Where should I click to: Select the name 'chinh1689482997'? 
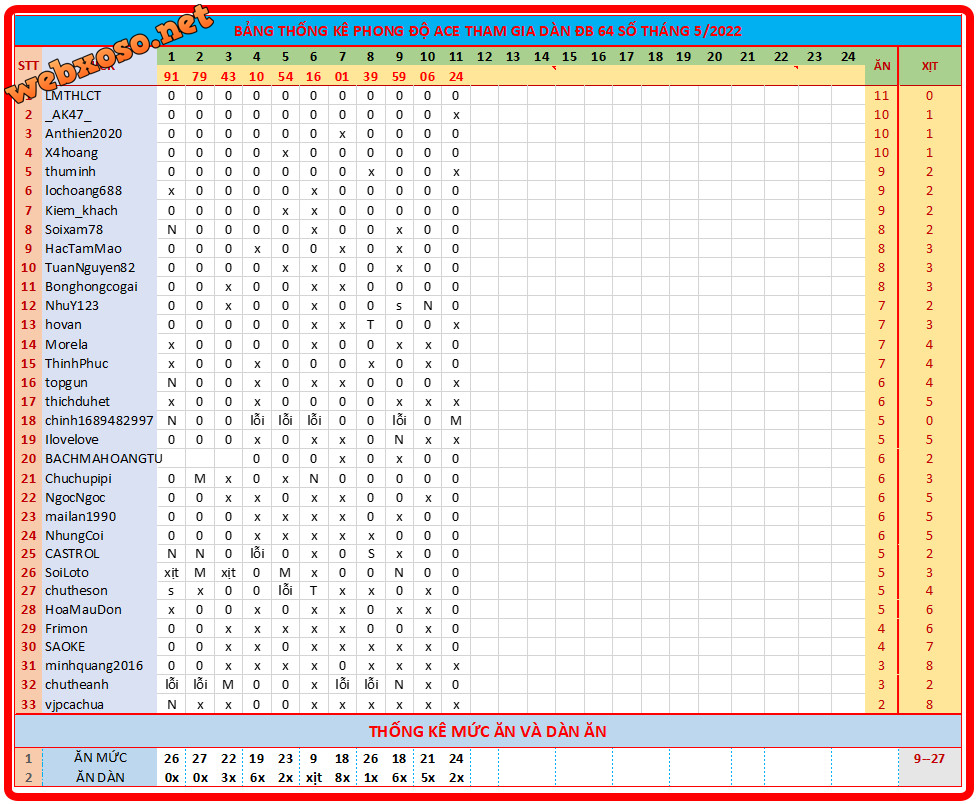99,421
